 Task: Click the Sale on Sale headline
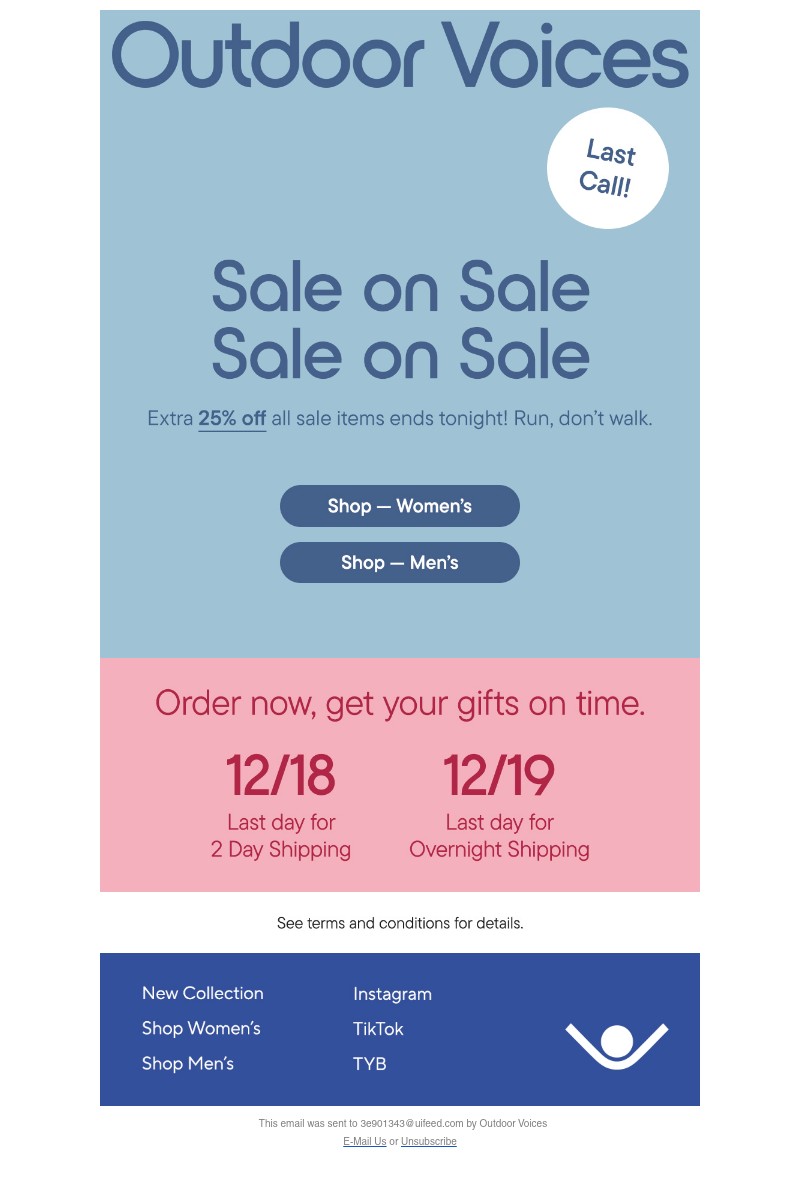click(x=400, y=320)
